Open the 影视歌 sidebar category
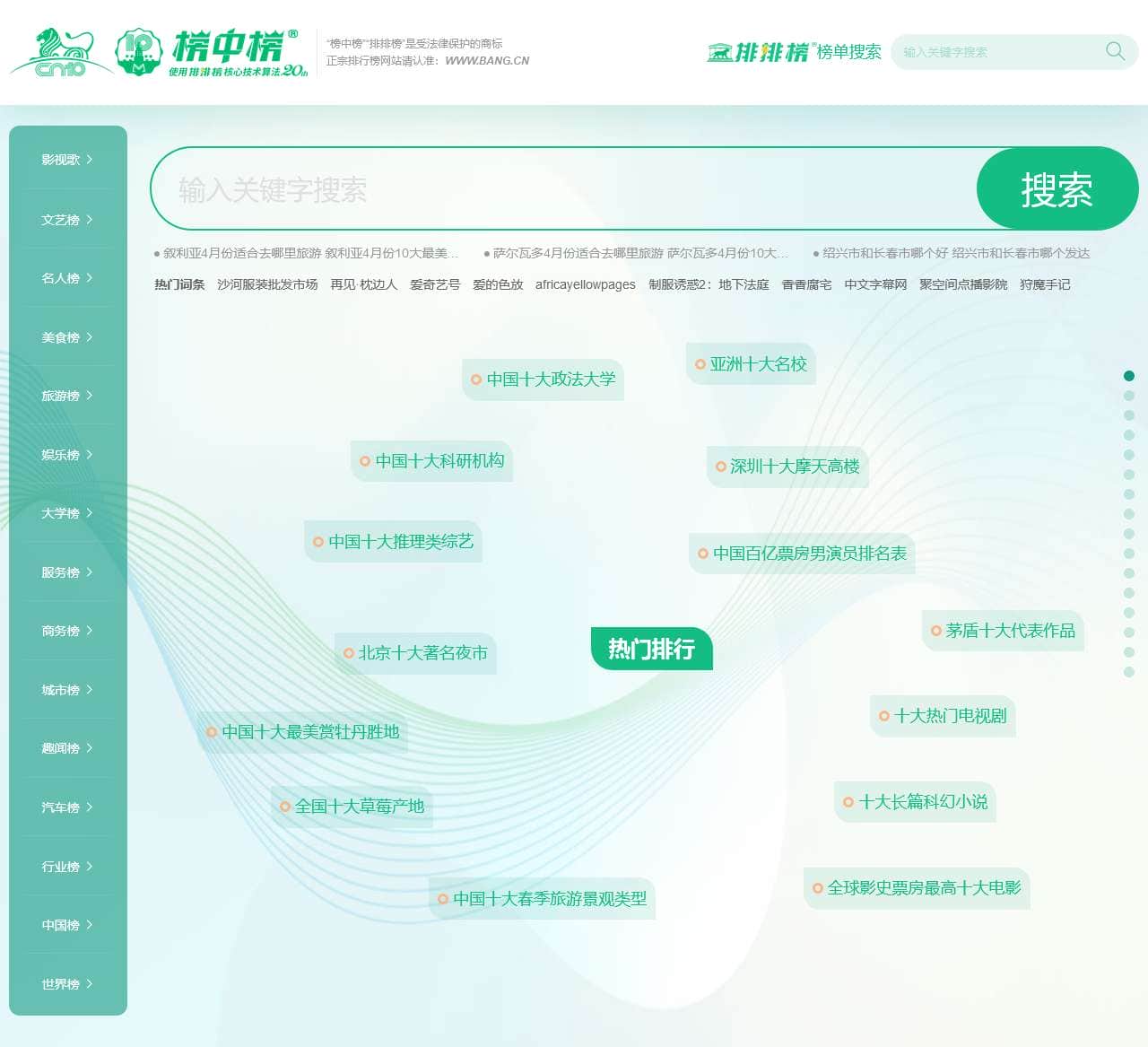The width and height of the screenshot is (1148, 1047). 68,160
